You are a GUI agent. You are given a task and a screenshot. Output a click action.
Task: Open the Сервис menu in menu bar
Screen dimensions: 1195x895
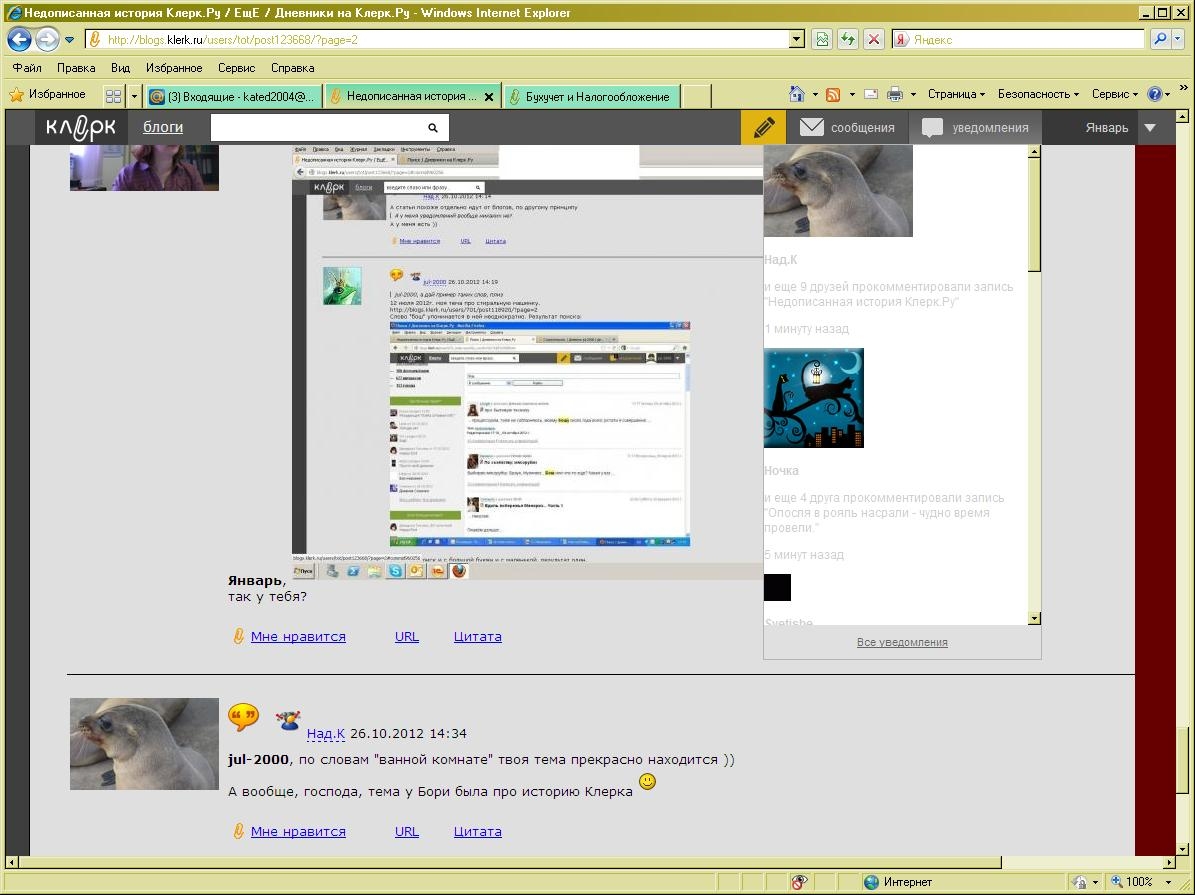(236, 68)
